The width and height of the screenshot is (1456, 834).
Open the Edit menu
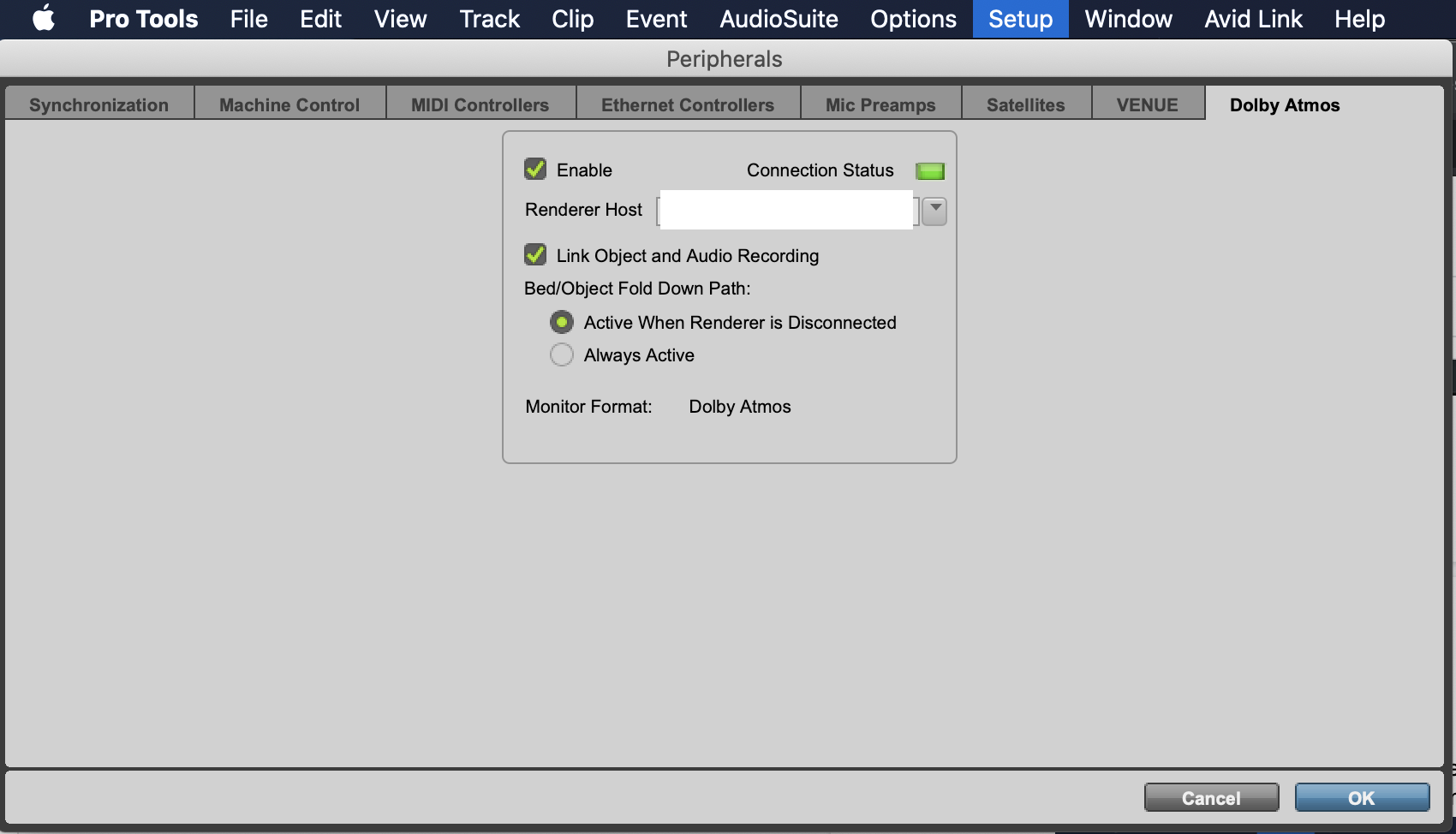pyautogui.click(x=321, y=19)
